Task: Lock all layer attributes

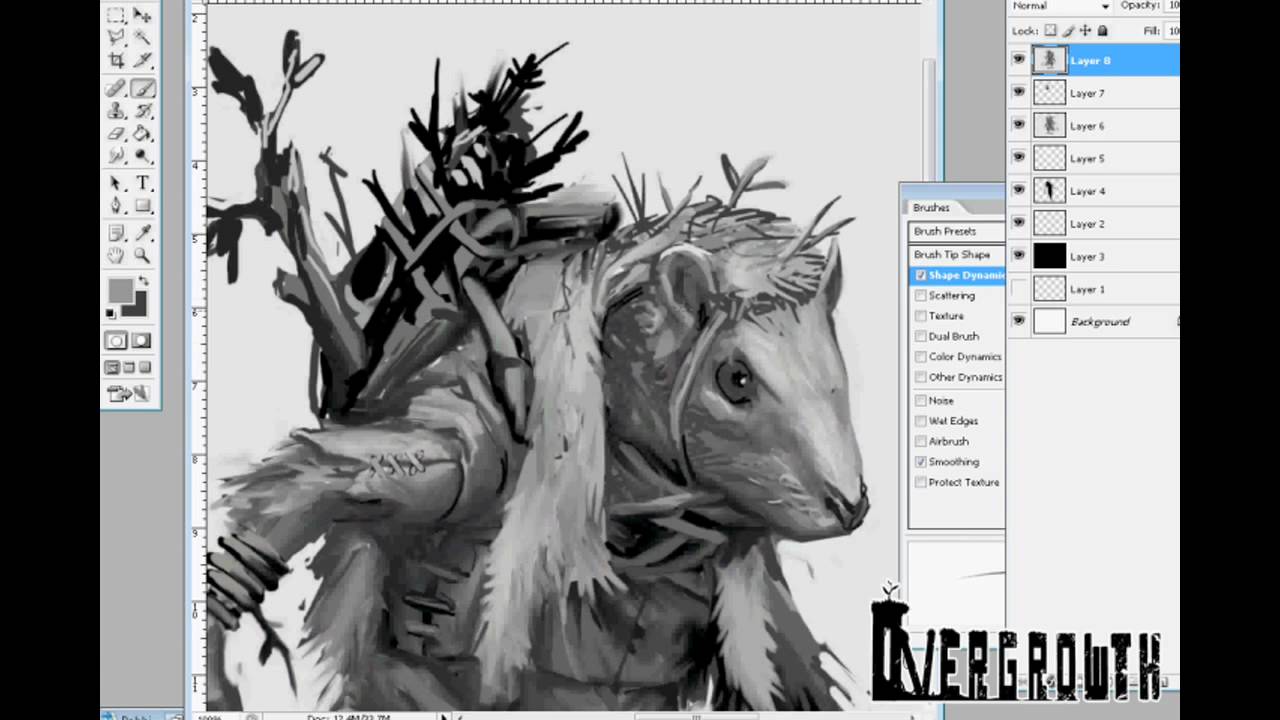Action: tap(1103, 31)
